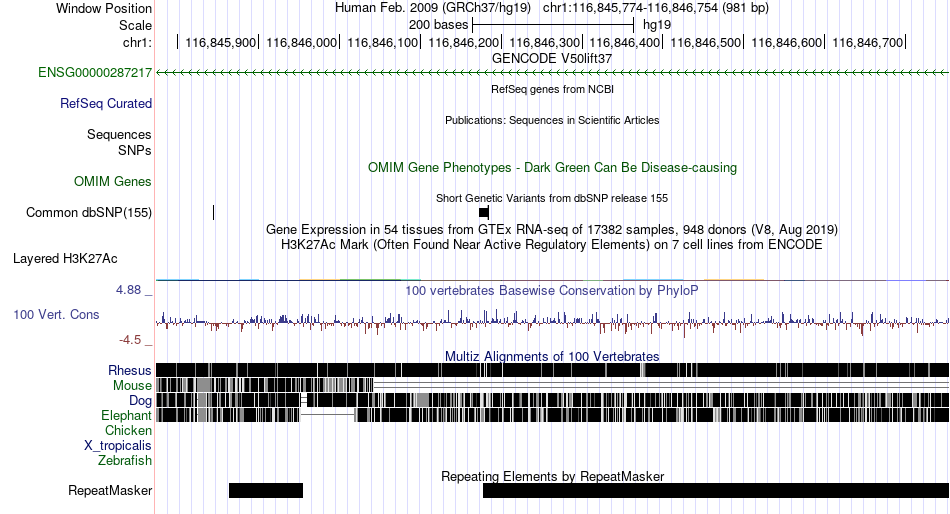Click the 200 bases scale bar

(x=553, y=25)
